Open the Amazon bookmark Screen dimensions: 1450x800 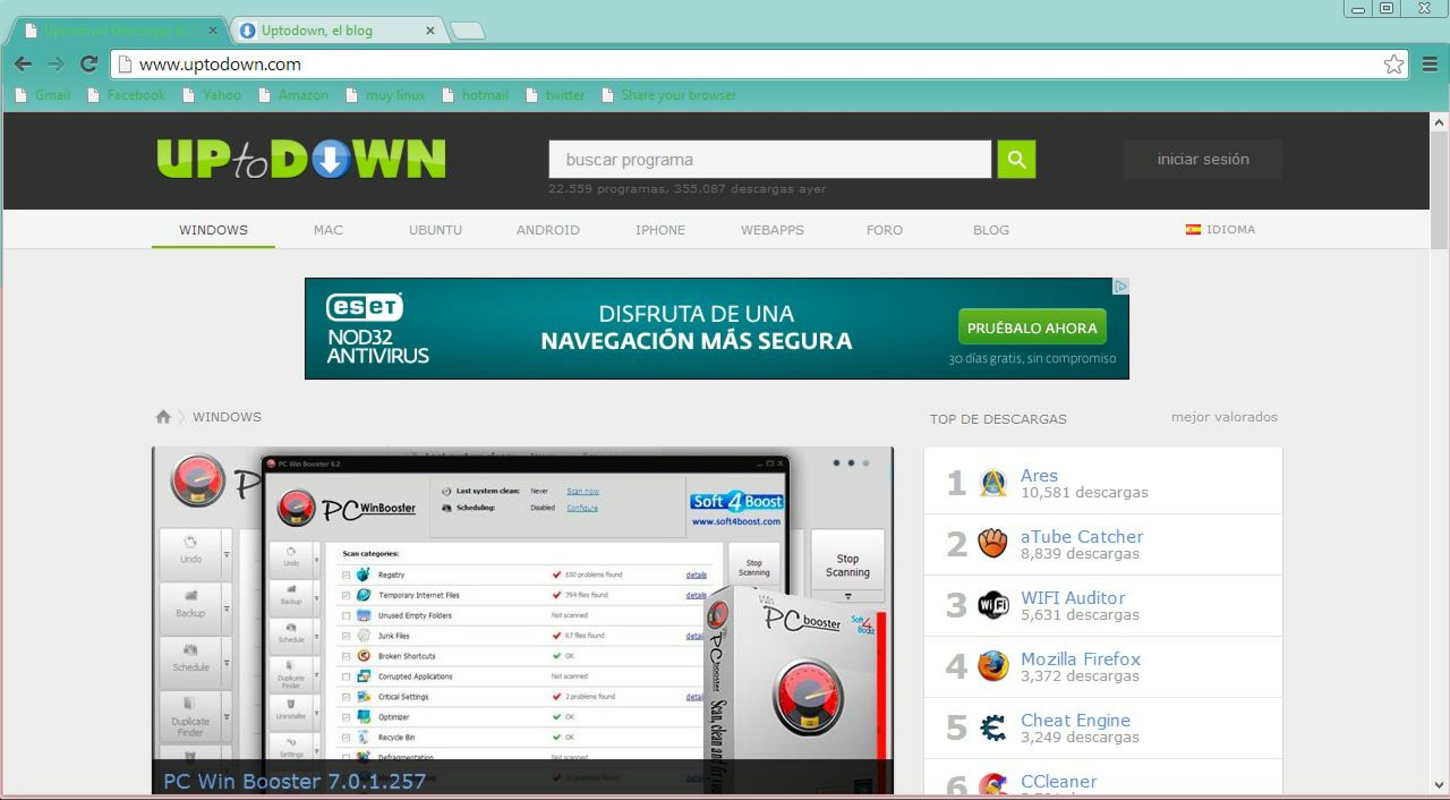click(293, 95)
